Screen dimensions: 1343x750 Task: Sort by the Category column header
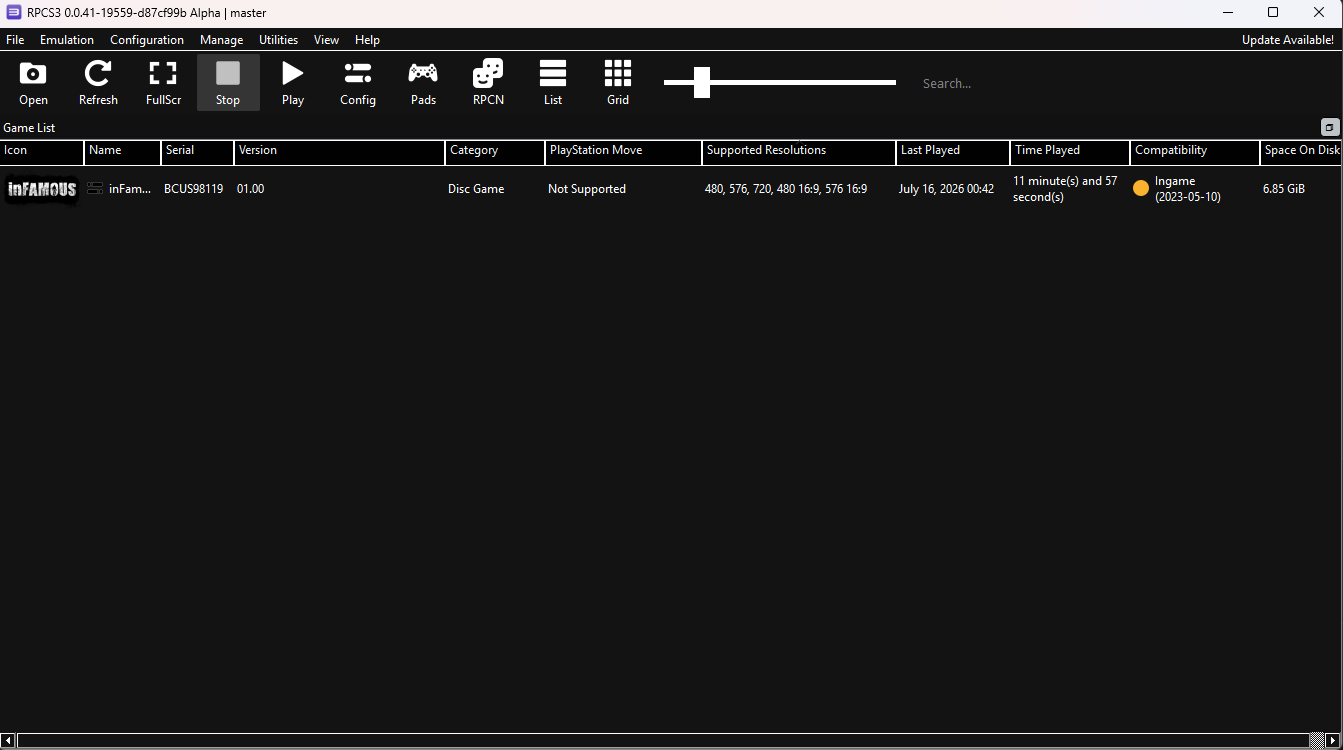495,152
